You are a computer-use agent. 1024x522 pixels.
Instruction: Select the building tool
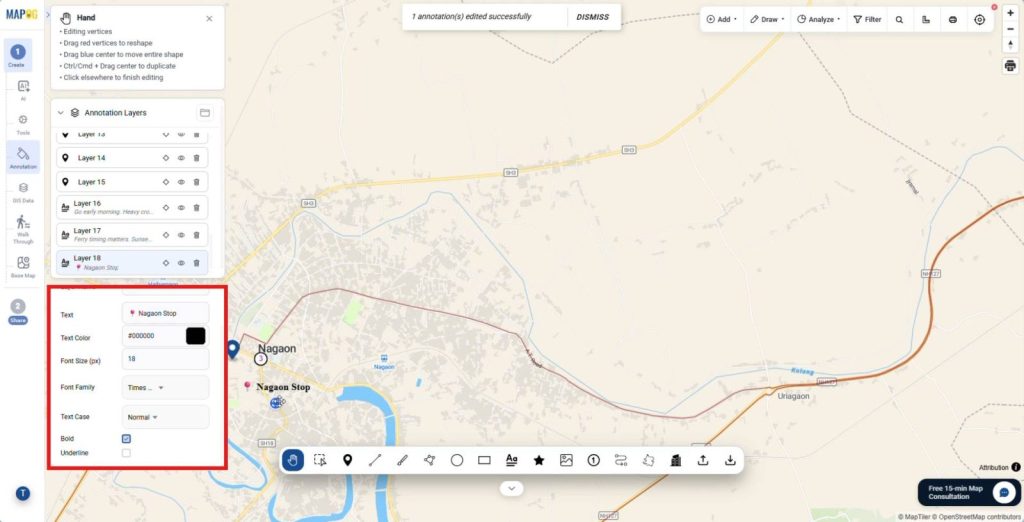676,461
